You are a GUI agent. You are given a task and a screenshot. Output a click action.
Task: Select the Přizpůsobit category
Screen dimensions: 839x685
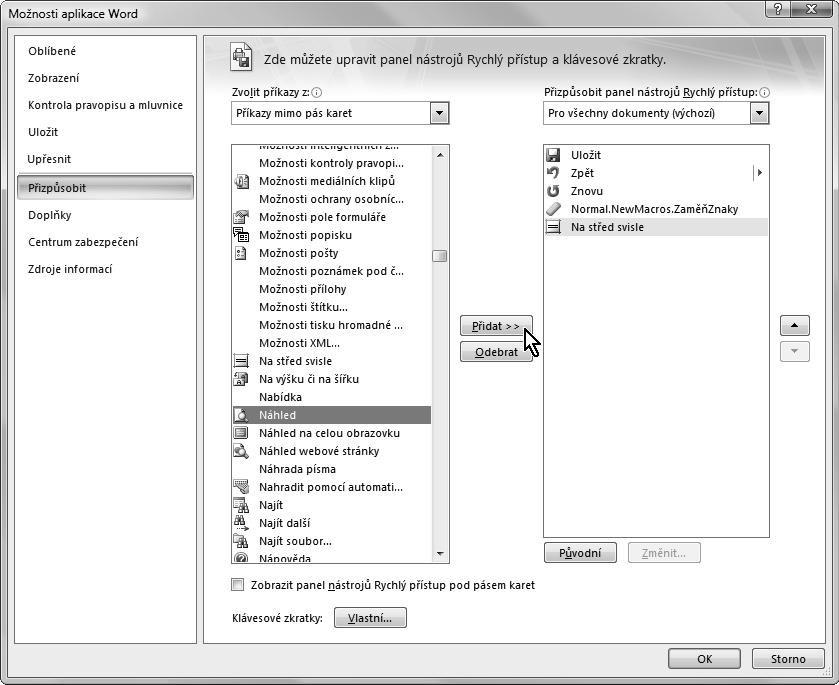click(105, 188)
